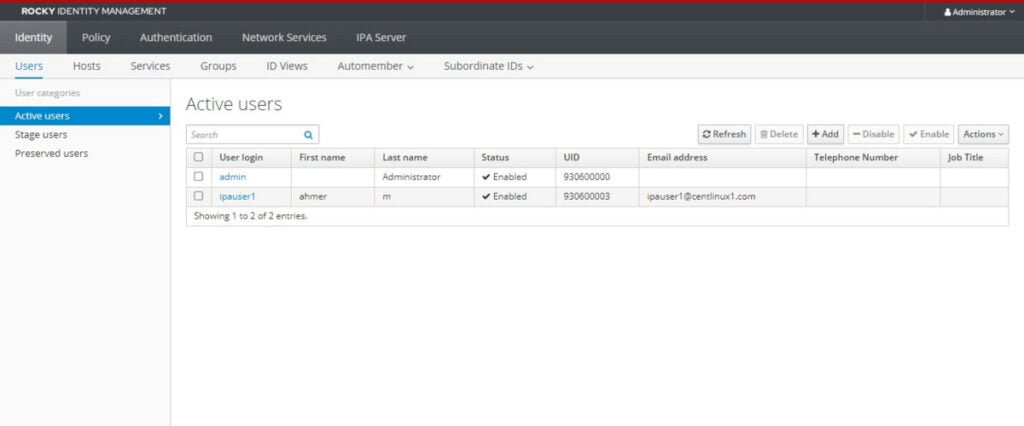Click the Enable button
The image size is (1024, 426).
click(929, 134)
